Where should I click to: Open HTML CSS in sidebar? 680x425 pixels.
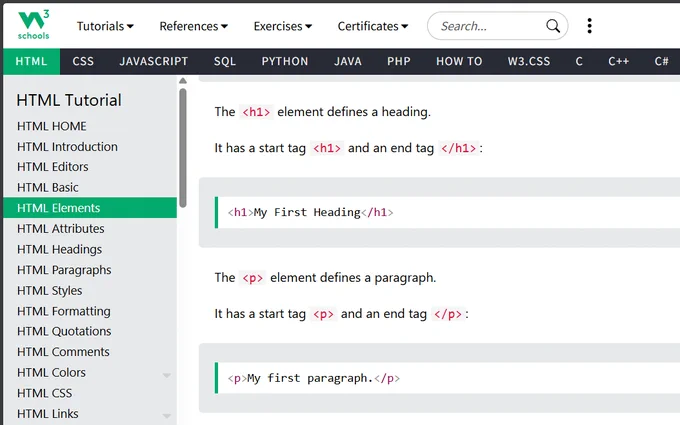coord(90,393)
